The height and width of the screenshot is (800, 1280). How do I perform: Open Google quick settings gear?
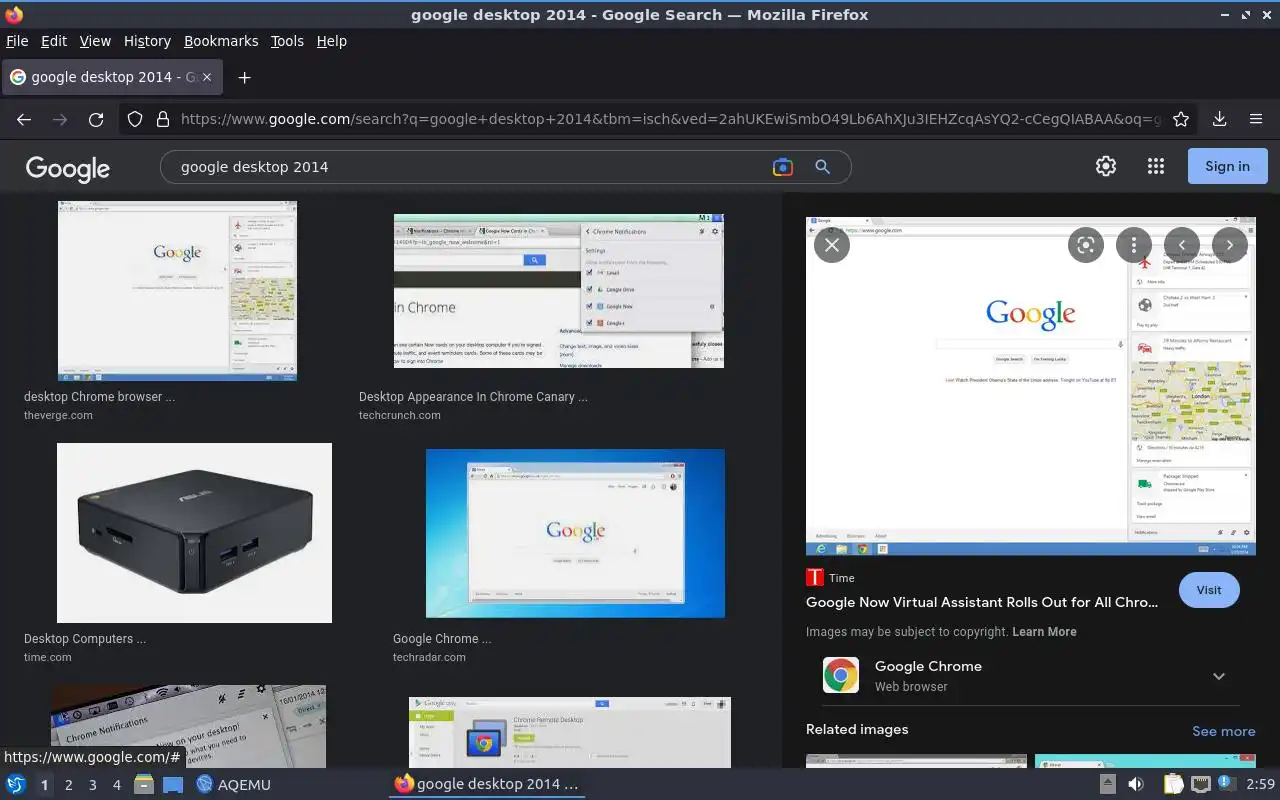pos(1106,166)
